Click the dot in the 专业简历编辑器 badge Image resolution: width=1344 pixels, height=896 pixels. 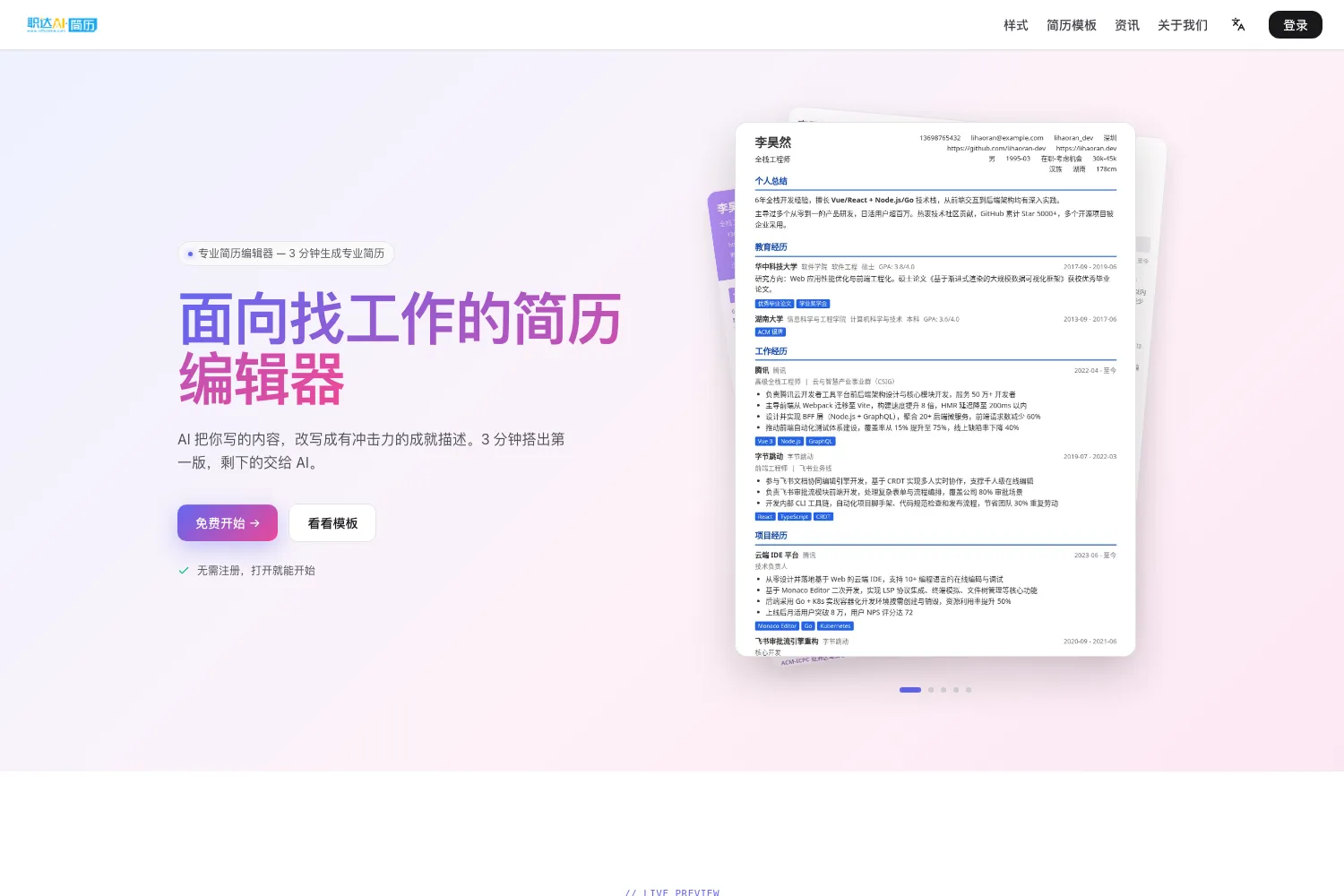[190, 254]
